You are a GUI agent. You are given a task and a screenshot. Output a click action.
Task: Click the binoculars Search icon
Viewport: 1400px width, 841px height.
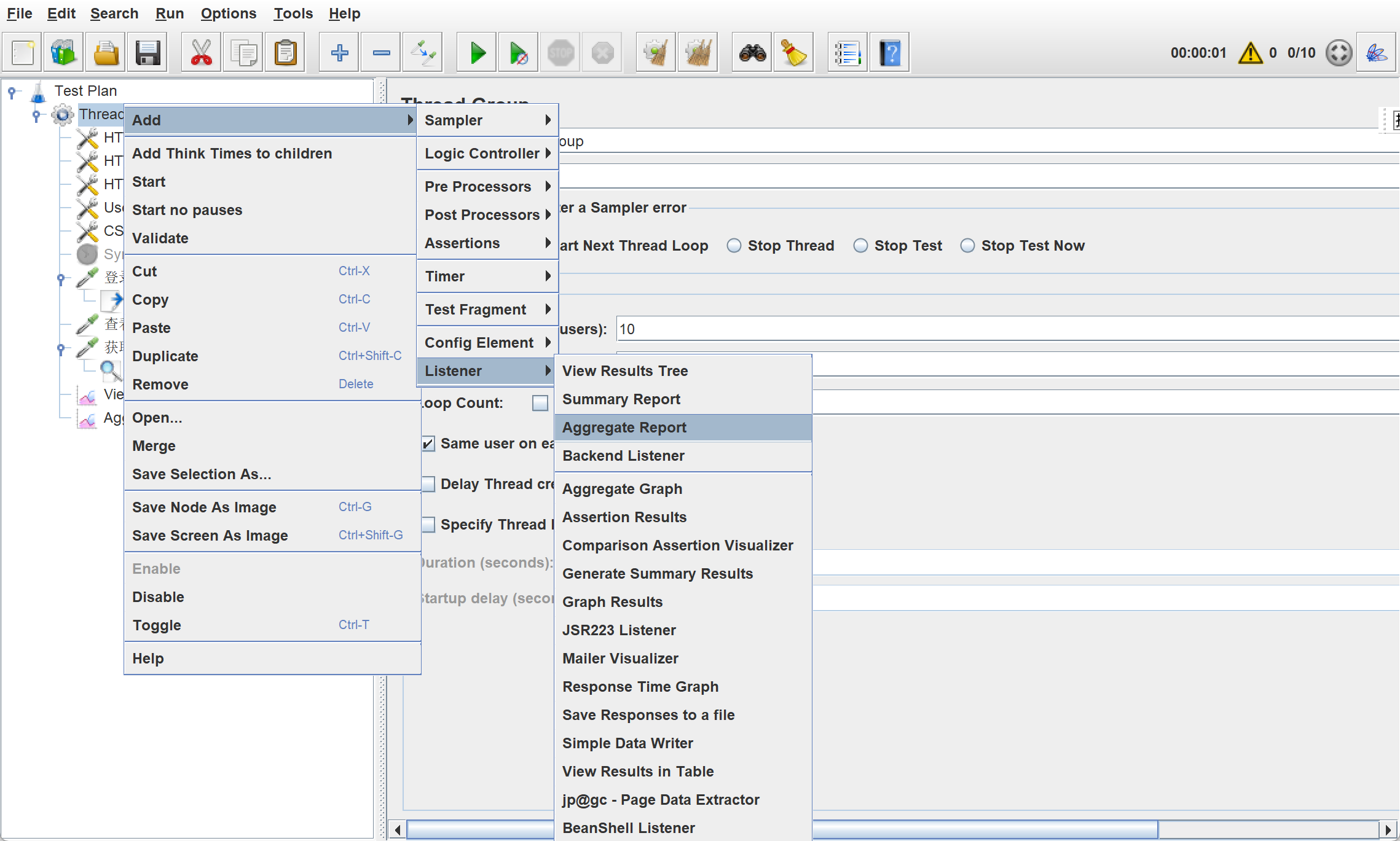(x=752, y=53)
